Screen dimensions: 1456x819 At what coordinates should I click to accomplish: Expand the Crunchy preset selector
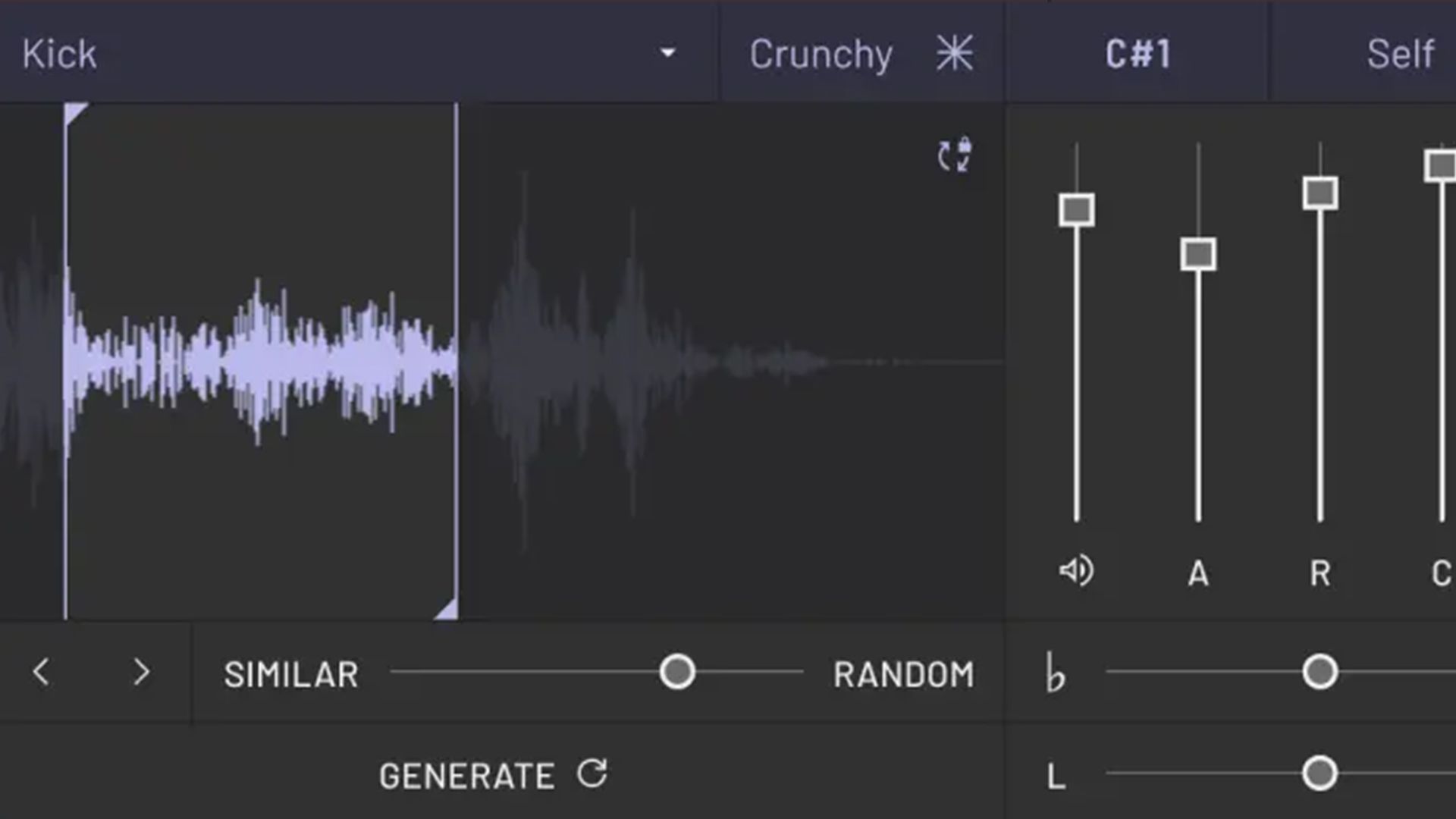[821, 53]
